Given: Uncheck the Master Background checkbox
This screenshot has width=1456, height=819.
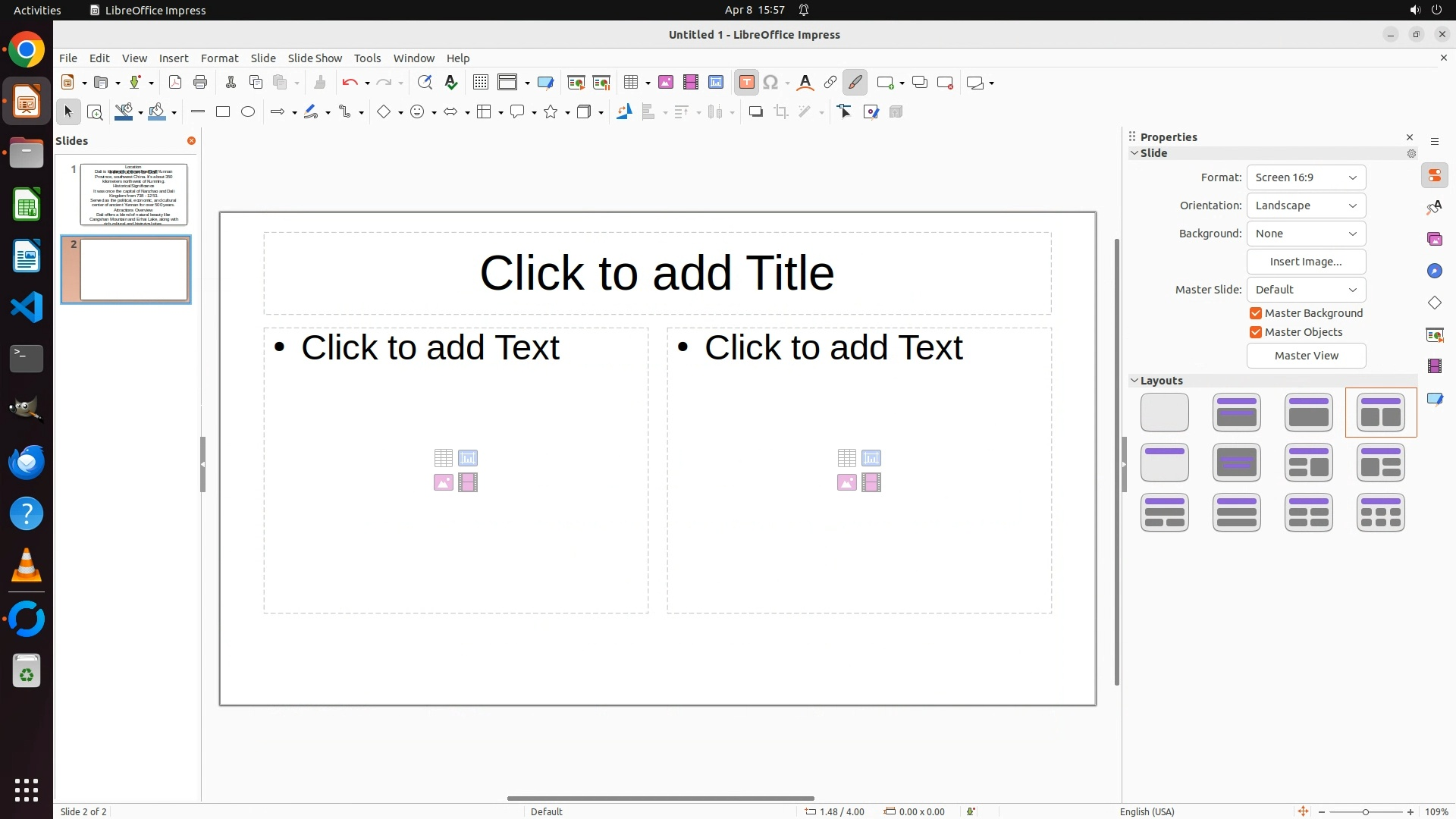Looking at the screenshot, I should [1256, 313].
